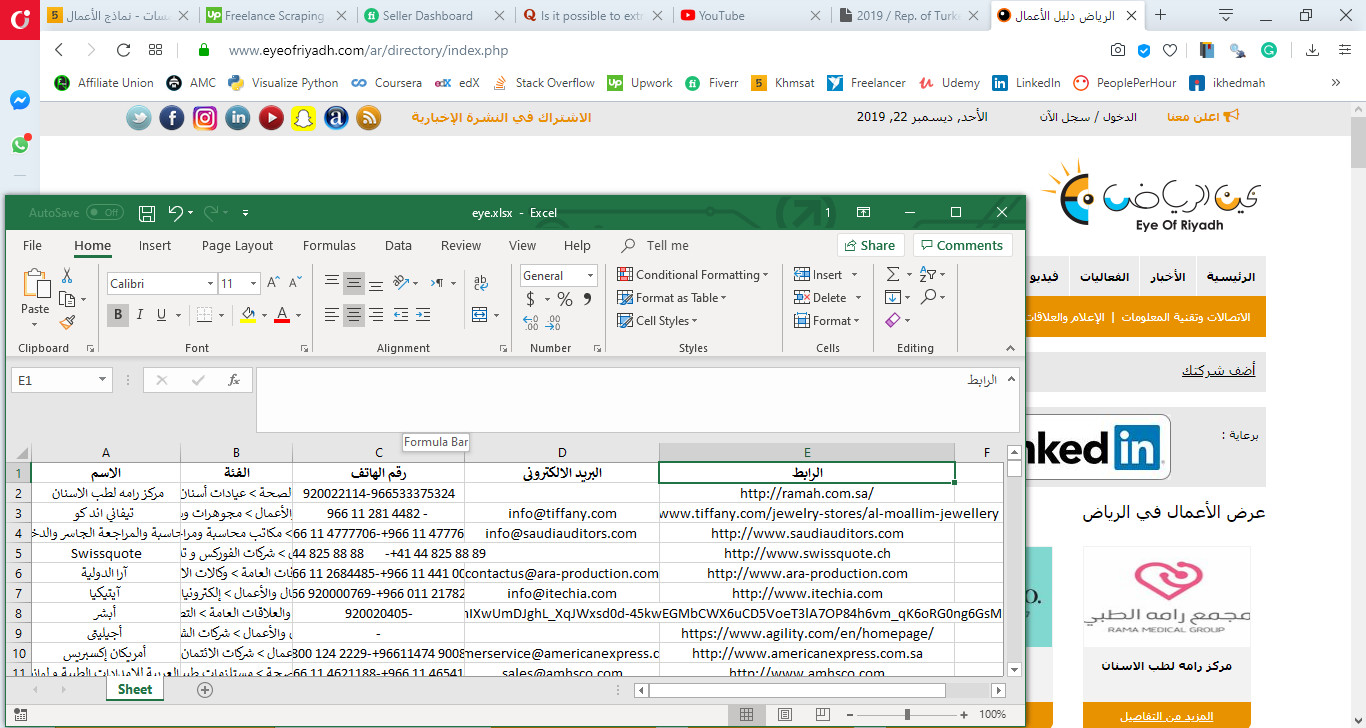Open the Formulas ribbon tab
The width and height of the screenshot is (1366, 728).
[329, 245]
